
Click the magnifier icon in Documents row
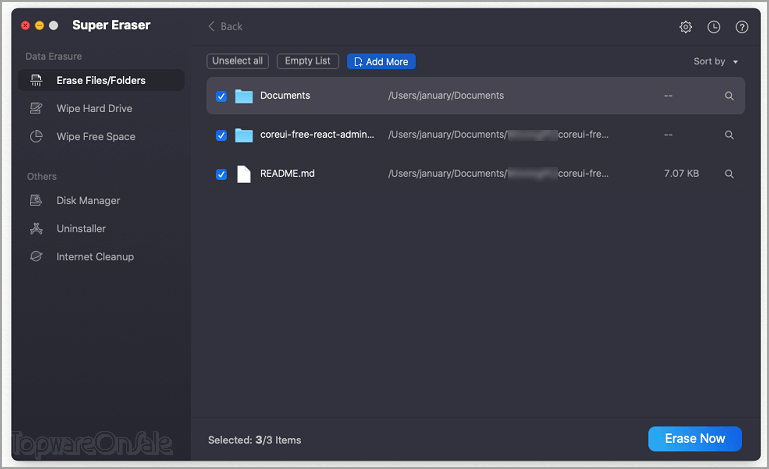point(729,96)
